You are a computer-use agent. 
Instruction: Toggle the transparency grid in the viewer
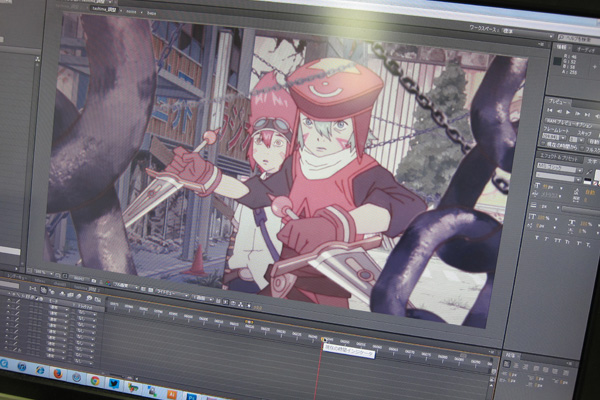pos(151,290)
